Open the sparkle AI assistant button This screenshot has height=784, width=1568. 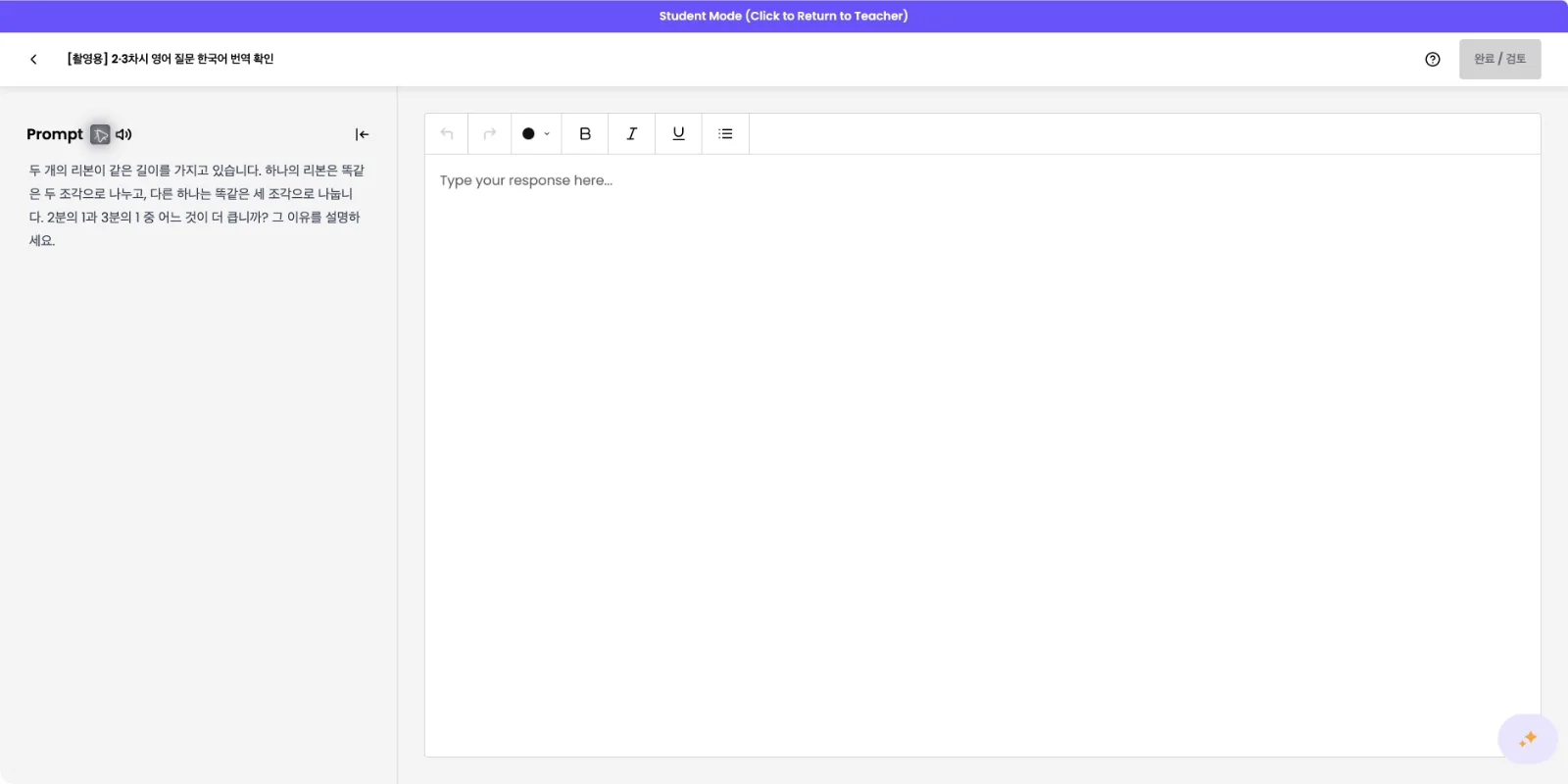click(x=1527, y=739)
